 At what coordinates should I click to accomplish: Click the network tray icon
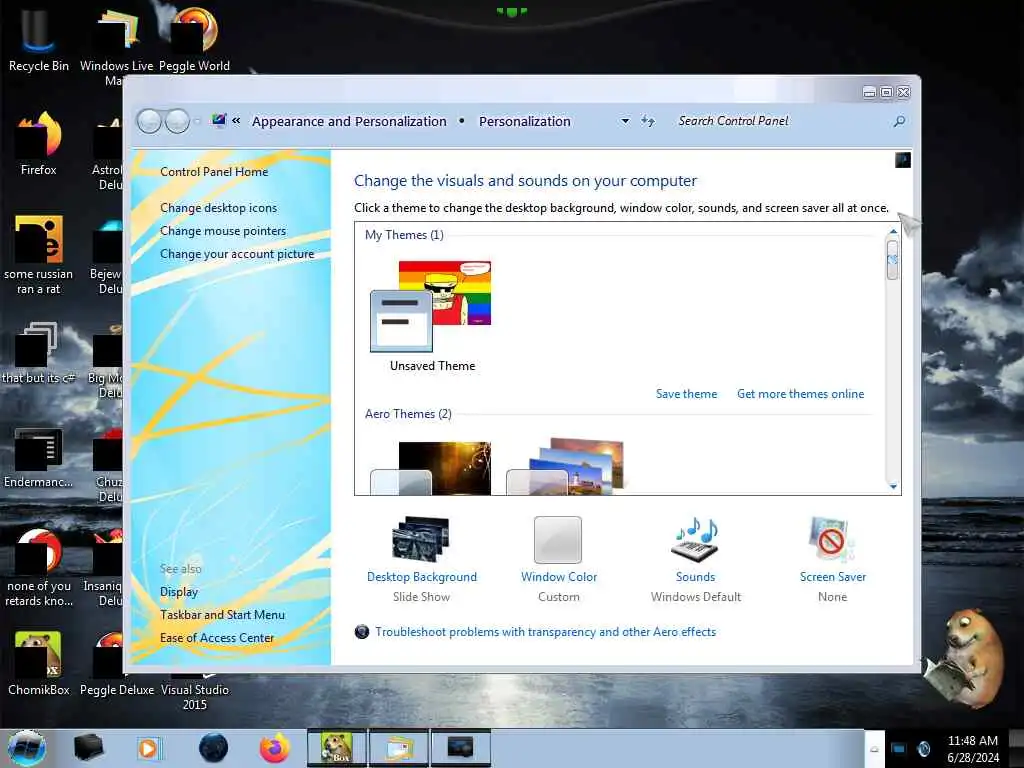[x=899, y=749]
